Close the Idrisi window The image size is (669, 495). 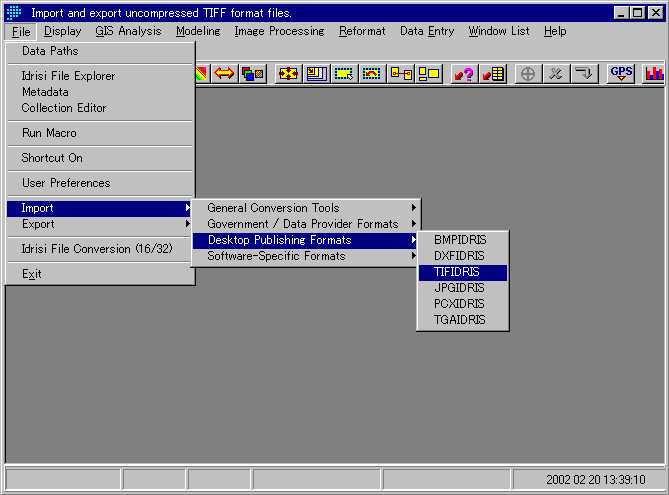pyautogui.click(x=655, y=13)
